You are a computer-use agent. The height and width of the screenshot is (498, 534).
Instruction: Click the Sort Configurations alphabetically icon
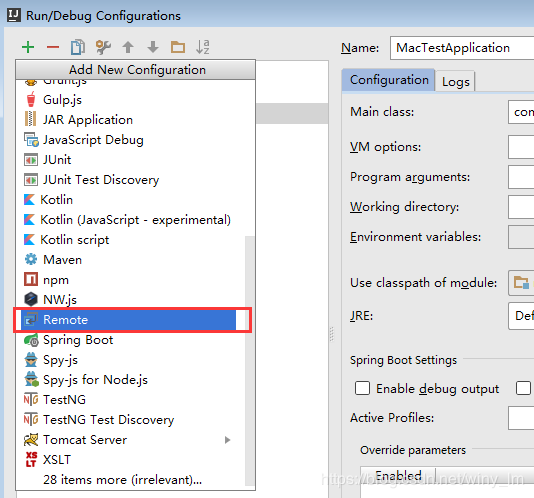point(203,47)
